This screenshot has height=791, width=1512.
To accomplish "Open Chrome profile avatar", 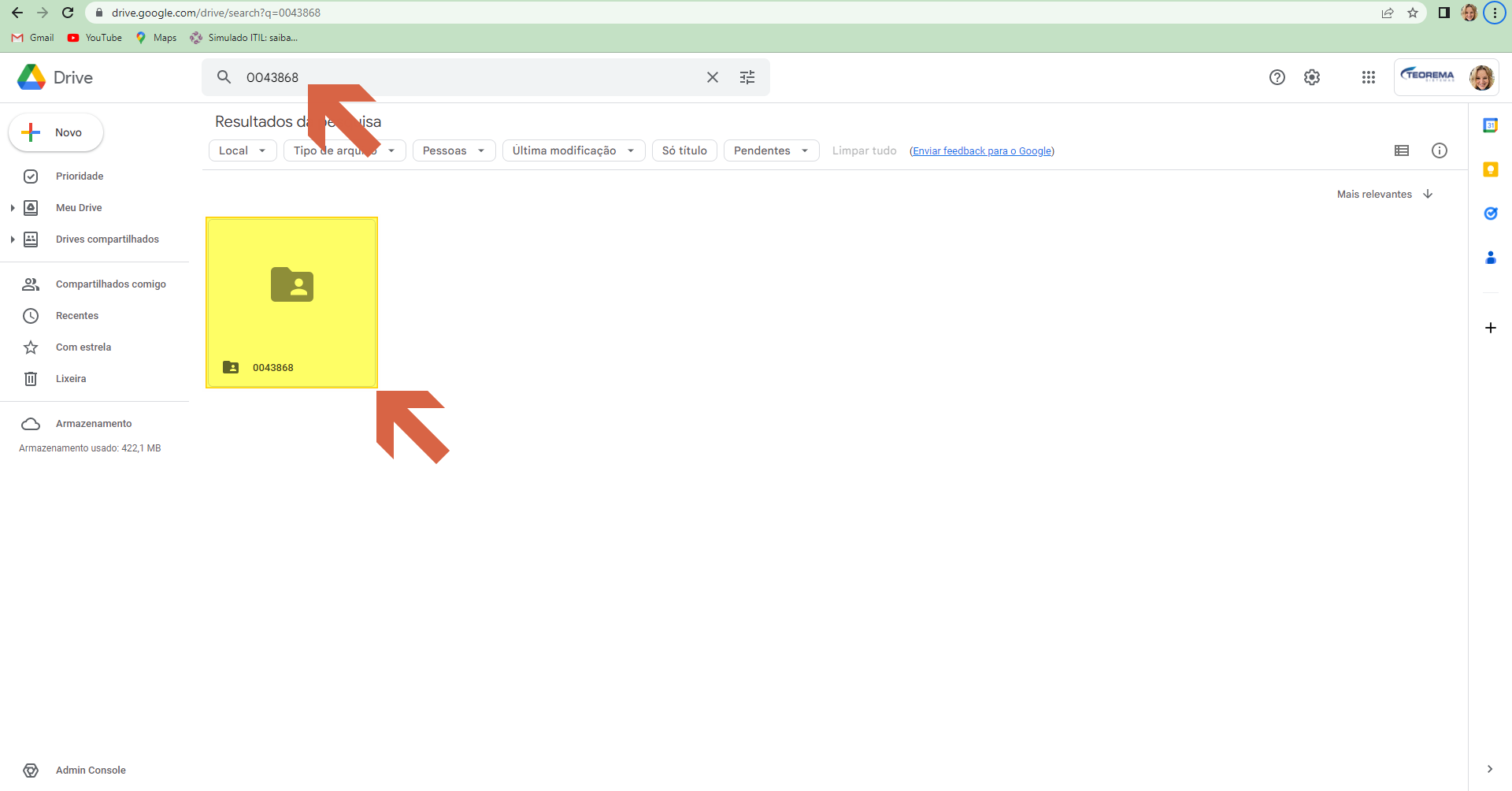I will [1469, 13].
